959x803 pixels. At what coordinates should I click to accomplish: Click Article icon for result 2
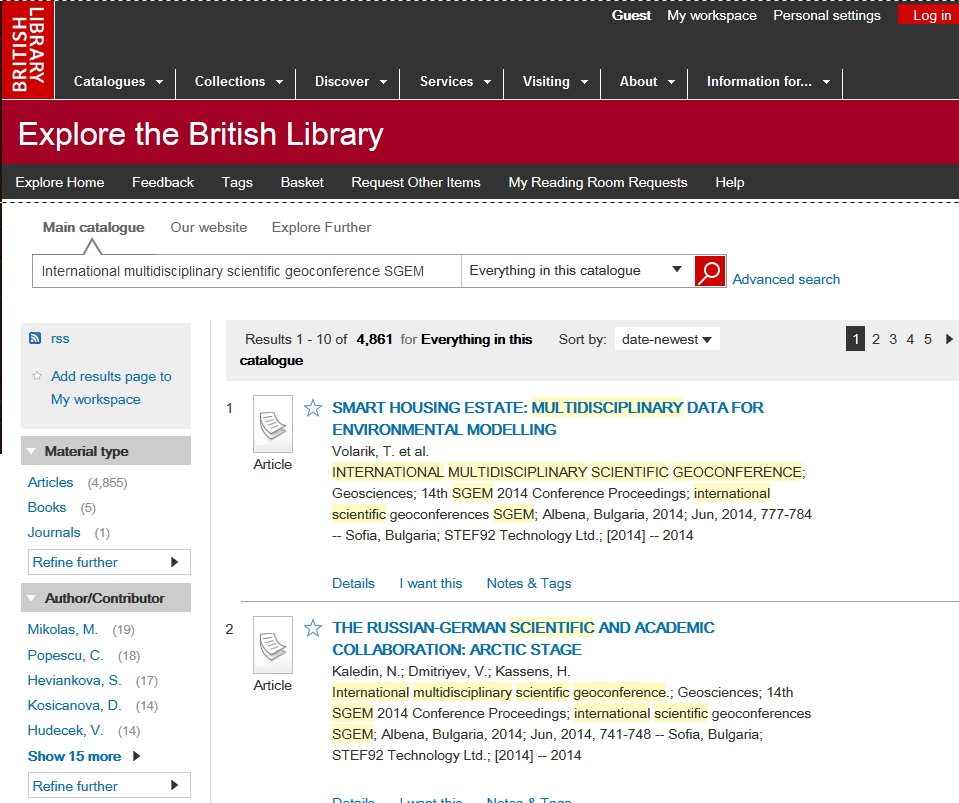point(273,645)
